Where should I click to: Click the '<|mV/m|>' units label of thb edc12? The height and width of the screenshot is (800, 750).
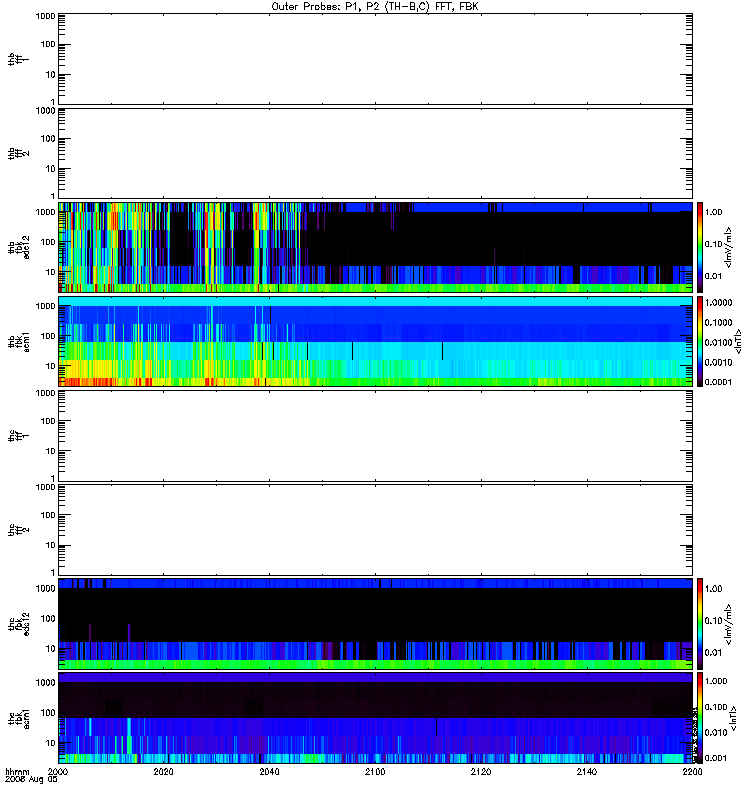tap(729, 247)
